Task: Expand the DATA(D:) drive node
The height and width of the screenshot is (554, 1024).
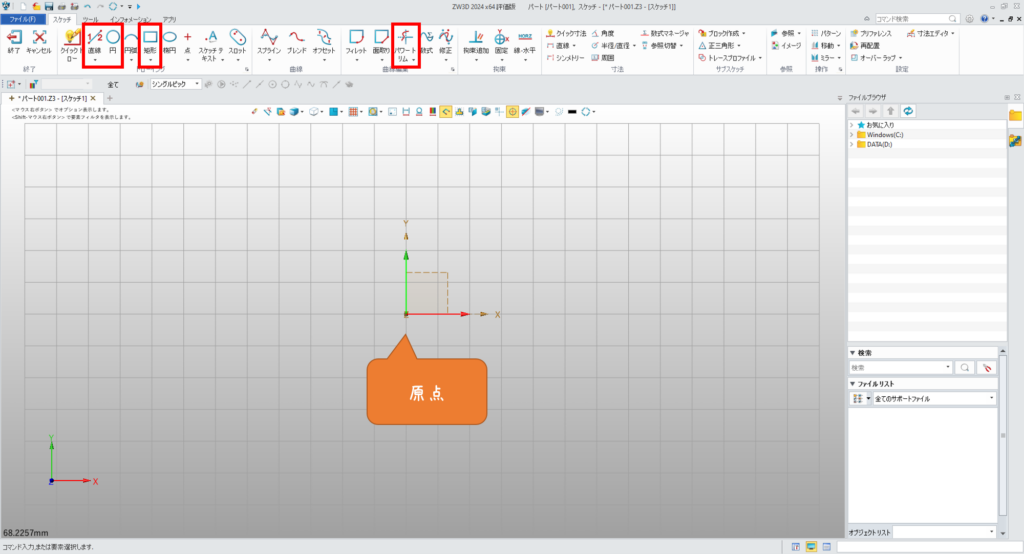Action: tap(851, 145)
